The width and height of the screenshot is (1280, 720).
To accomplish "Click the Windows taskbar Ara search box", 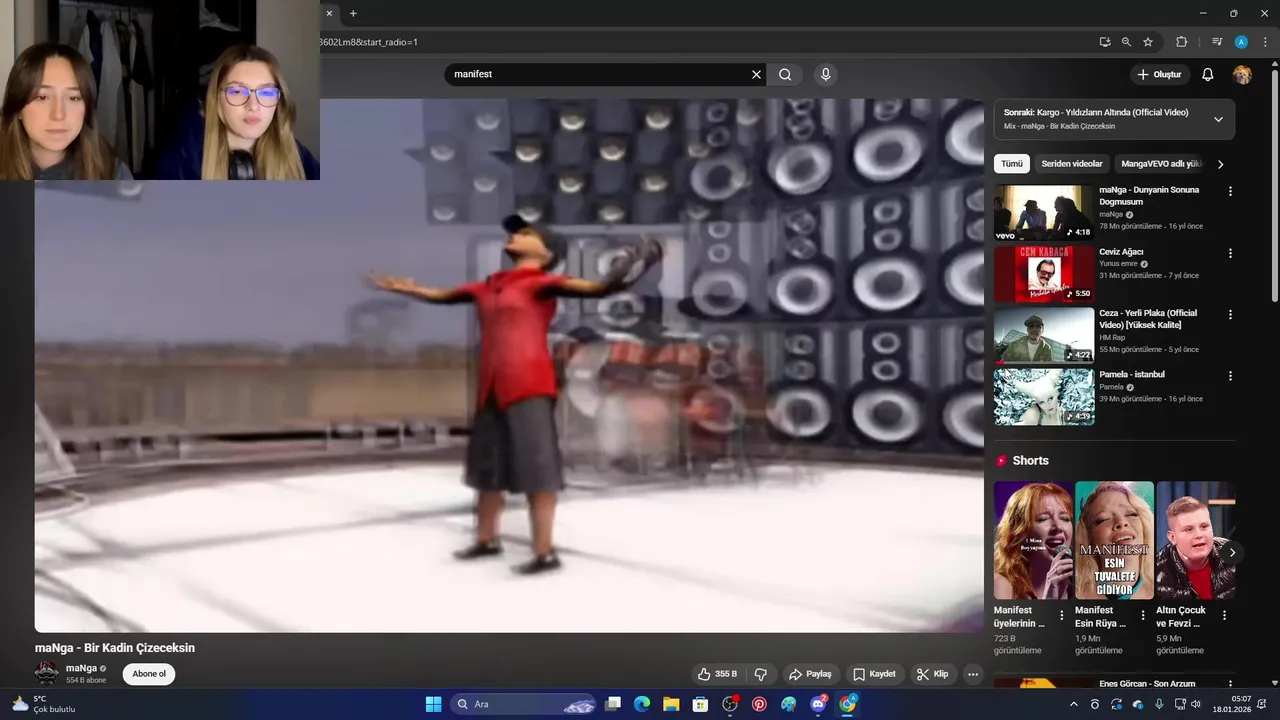I will [524, 704].
